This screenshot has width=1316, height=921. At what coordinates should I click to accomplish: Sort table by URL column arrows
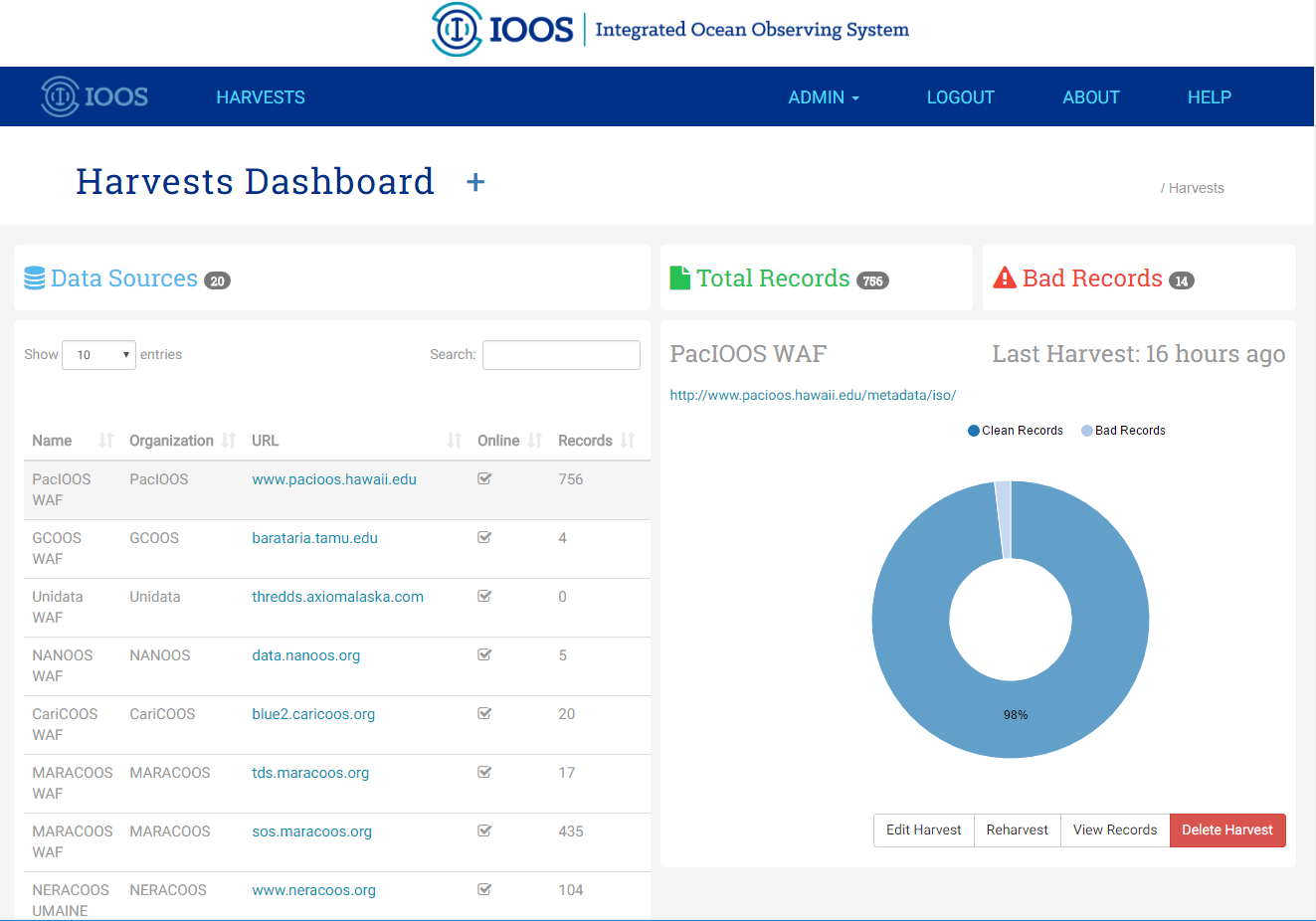point(455,441)
